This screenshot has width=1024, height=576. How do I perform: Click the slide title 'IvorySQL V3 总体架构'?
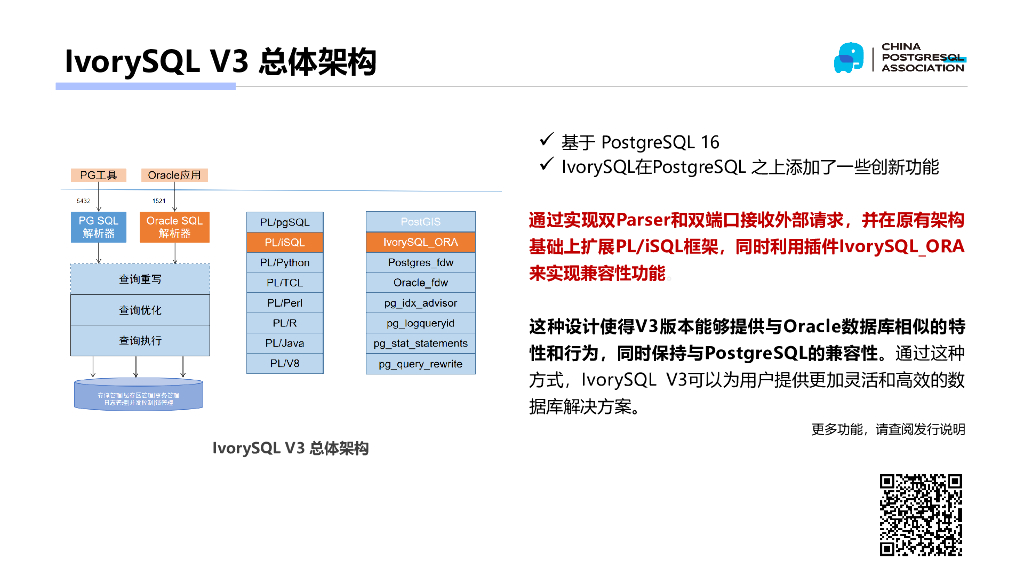click(x=220, y=62)
